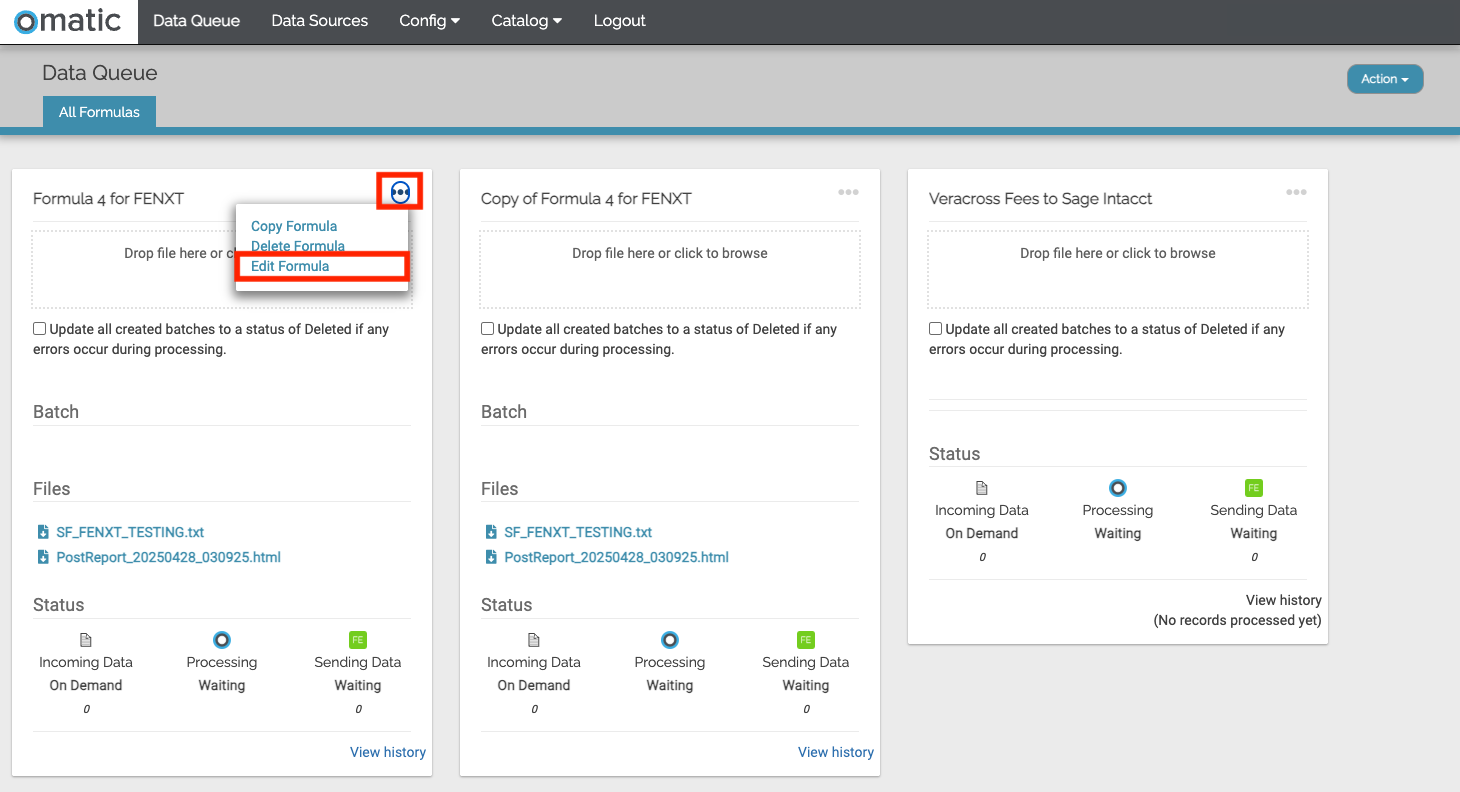Click 'On Demand' text in Veracross card
1460x792 pixels.
coord(982,533)
